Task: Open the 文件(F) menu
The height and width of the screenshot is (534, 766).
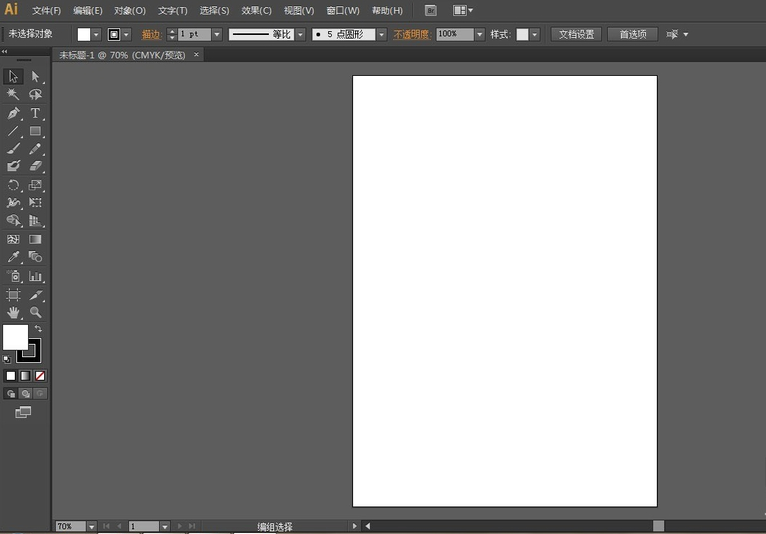Action: [46, 10]
